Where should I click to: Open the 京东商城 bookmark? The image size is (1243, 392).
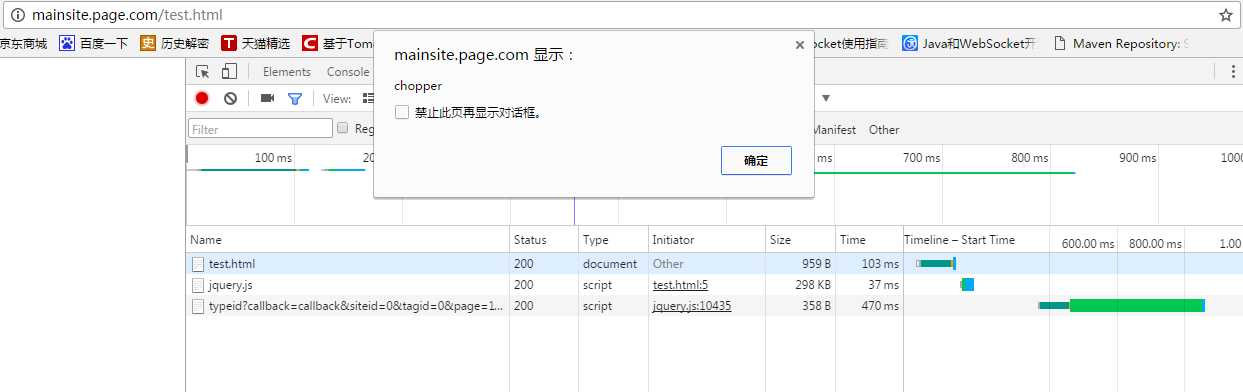(24, 43)
